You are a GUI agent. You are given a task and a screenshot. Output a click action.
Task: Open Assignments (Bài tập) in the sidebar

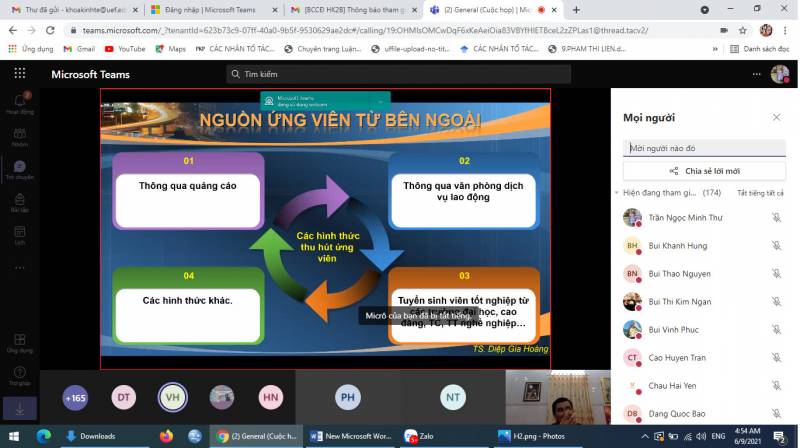19,203
